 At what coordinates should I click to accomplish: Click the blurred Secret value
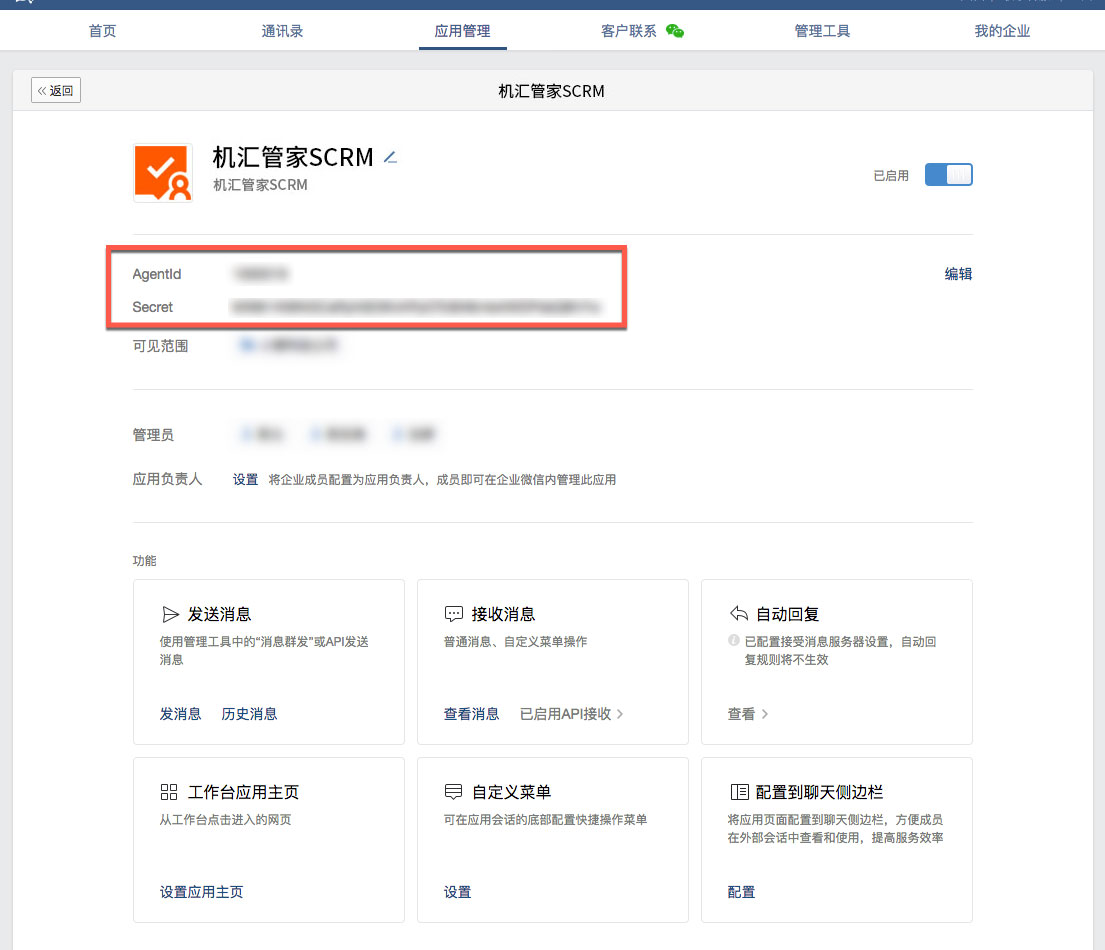pyautogui.click(x=416, y=307)
